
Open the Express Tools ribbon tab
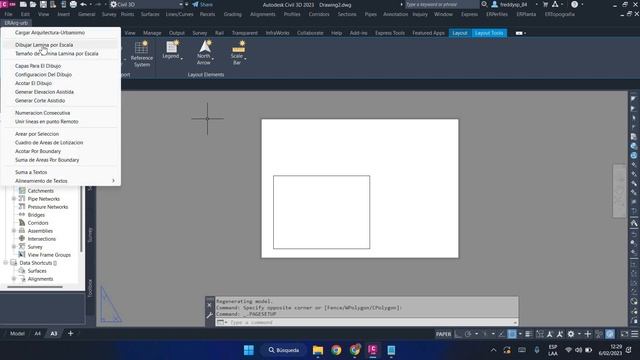point(390,33)
